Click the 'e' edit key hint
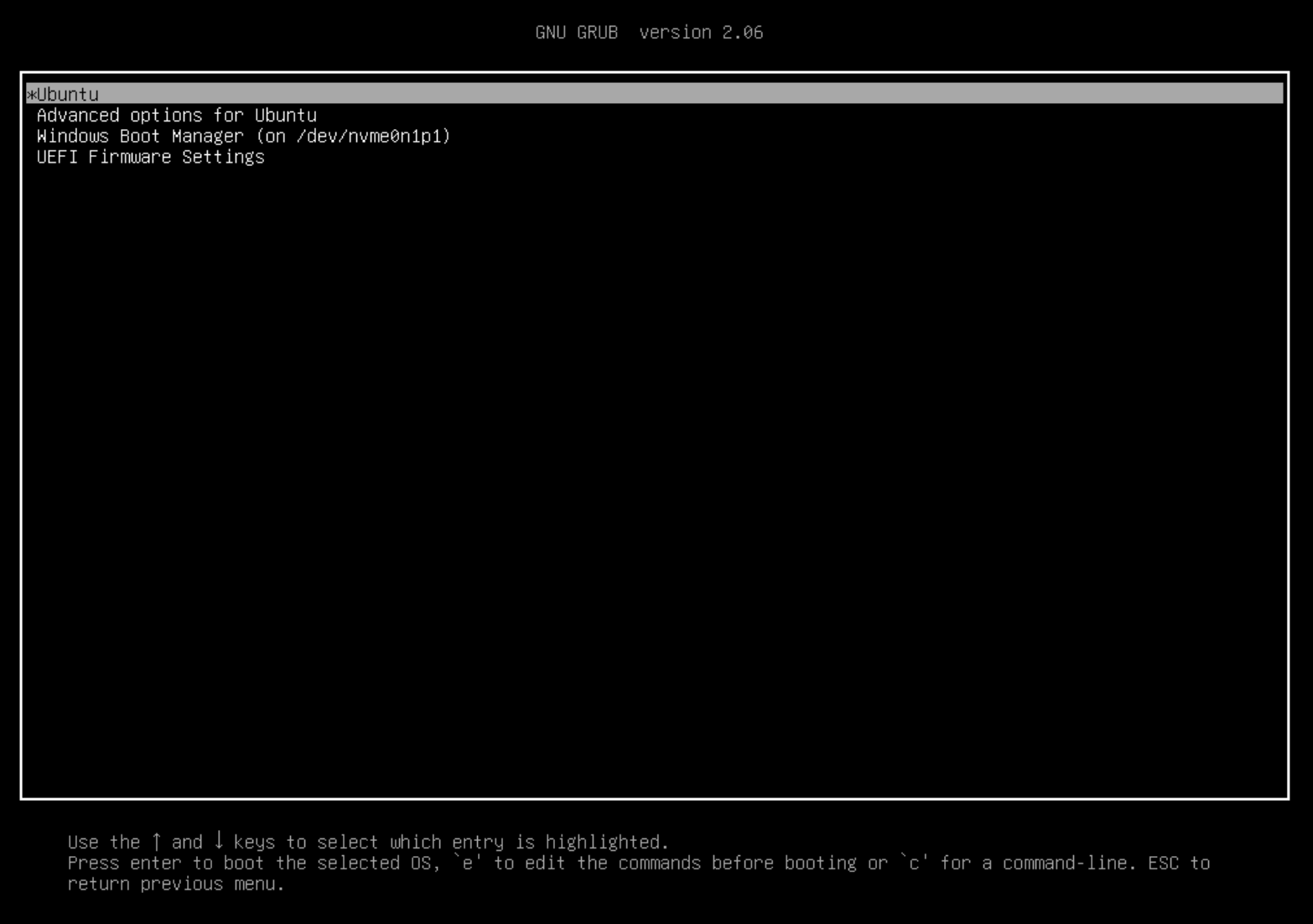1313x924 pixels. [x=467, y=863]
